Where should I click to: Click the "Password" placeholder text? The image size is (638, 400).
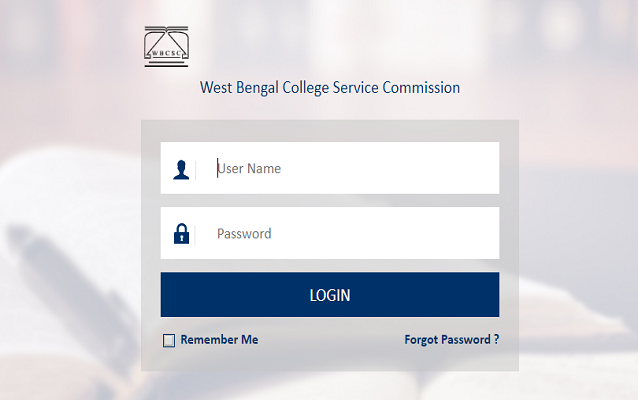click(244, 234)
